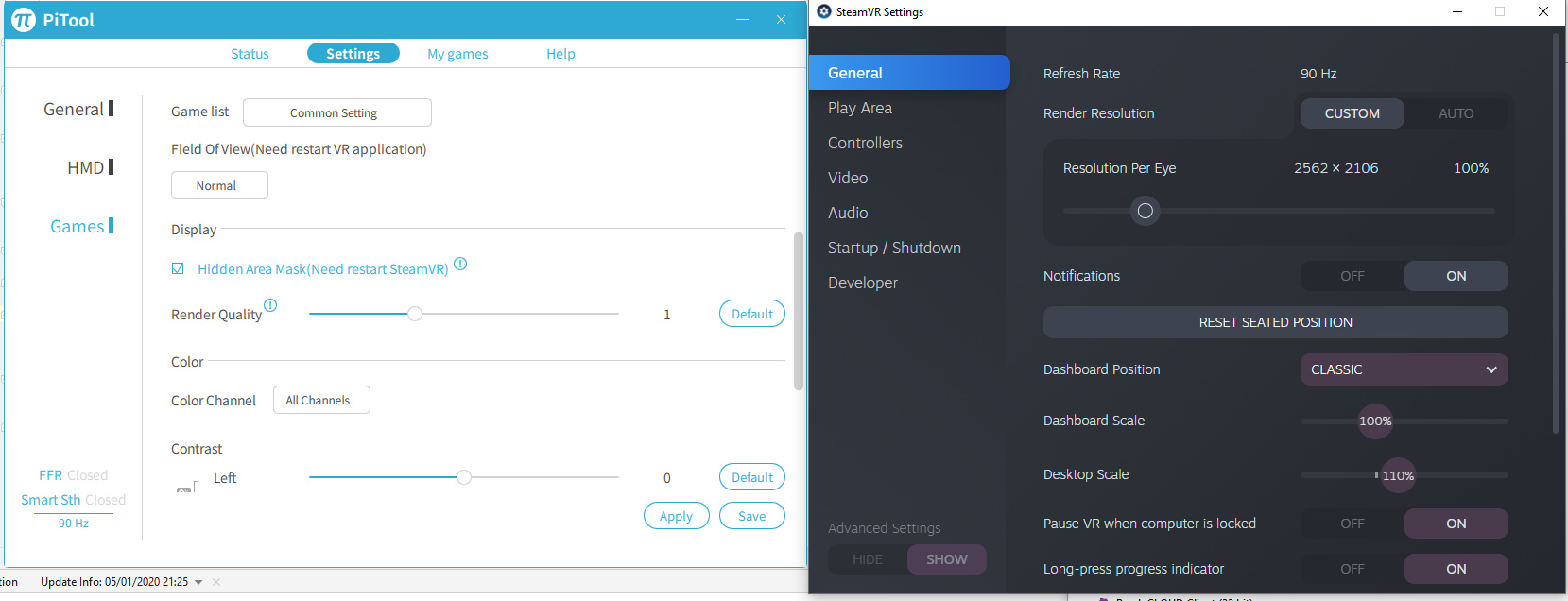1568x601 pixels.
Task: Turn ON Pause VR when computer locked
Action: click(1456, 524)
